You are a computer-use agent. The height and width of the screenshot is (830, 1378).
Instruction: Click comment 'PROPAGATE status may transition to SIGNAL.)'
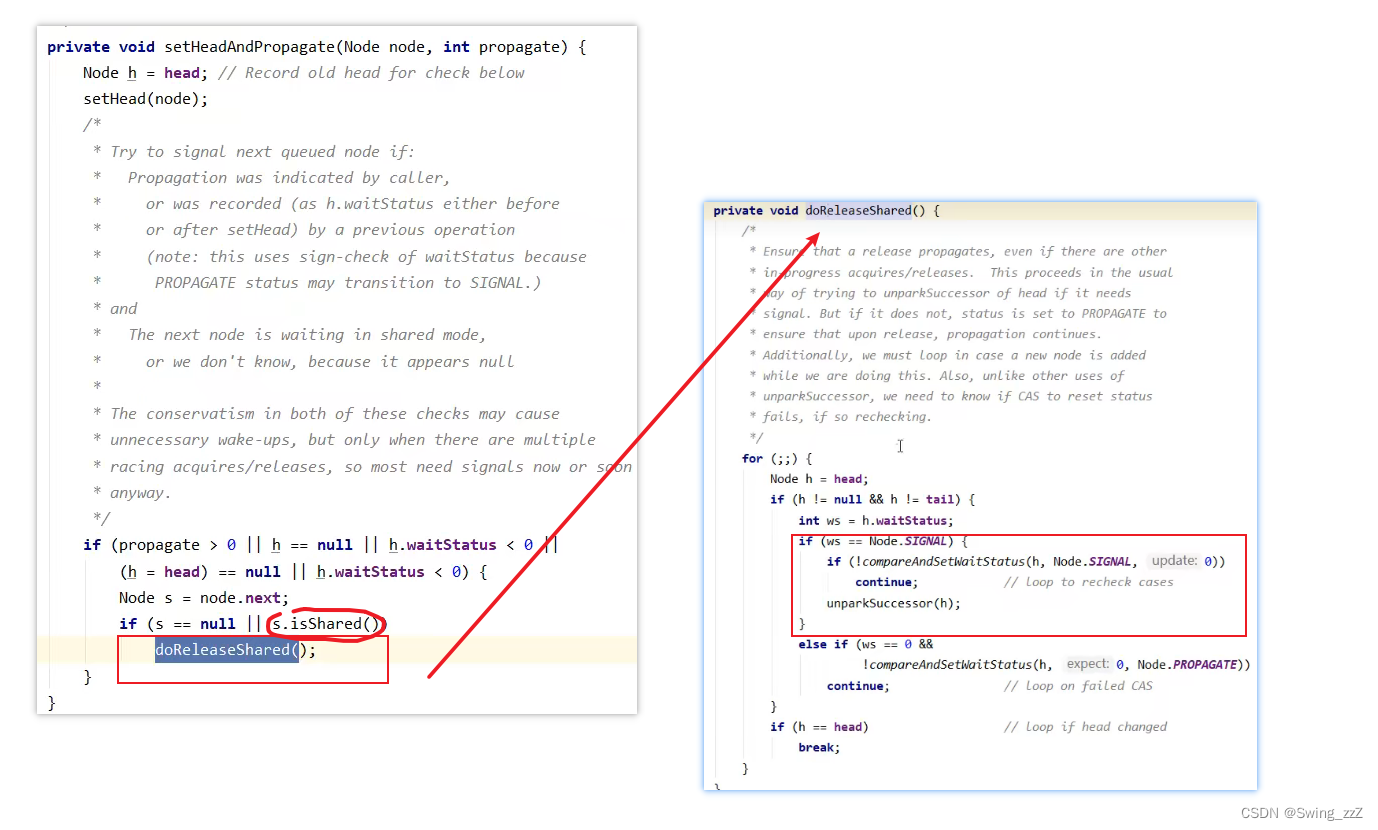coord(348,282)
